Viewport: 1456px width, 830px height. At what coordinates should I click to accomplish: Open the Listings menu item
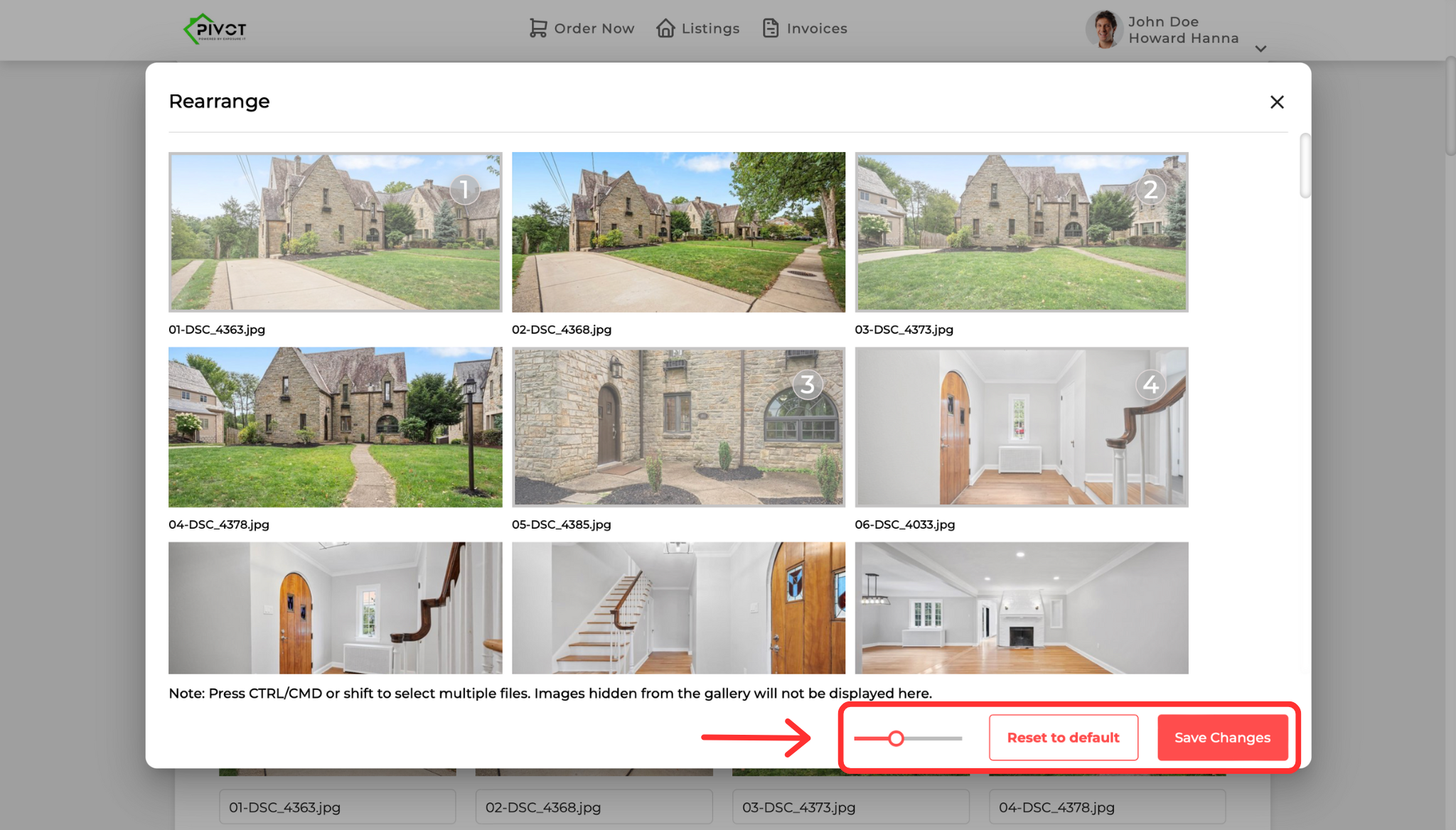click(x=710, y=28)
